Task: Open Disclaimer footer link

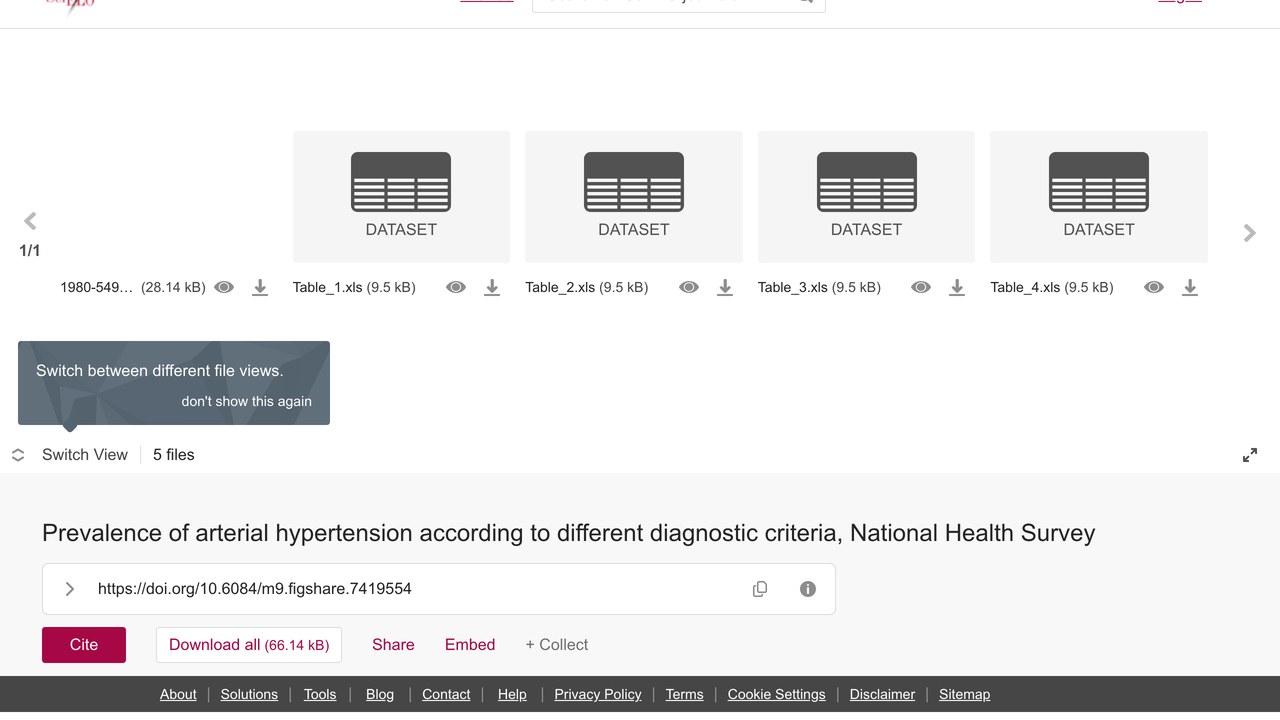Action: coord(882,694)
